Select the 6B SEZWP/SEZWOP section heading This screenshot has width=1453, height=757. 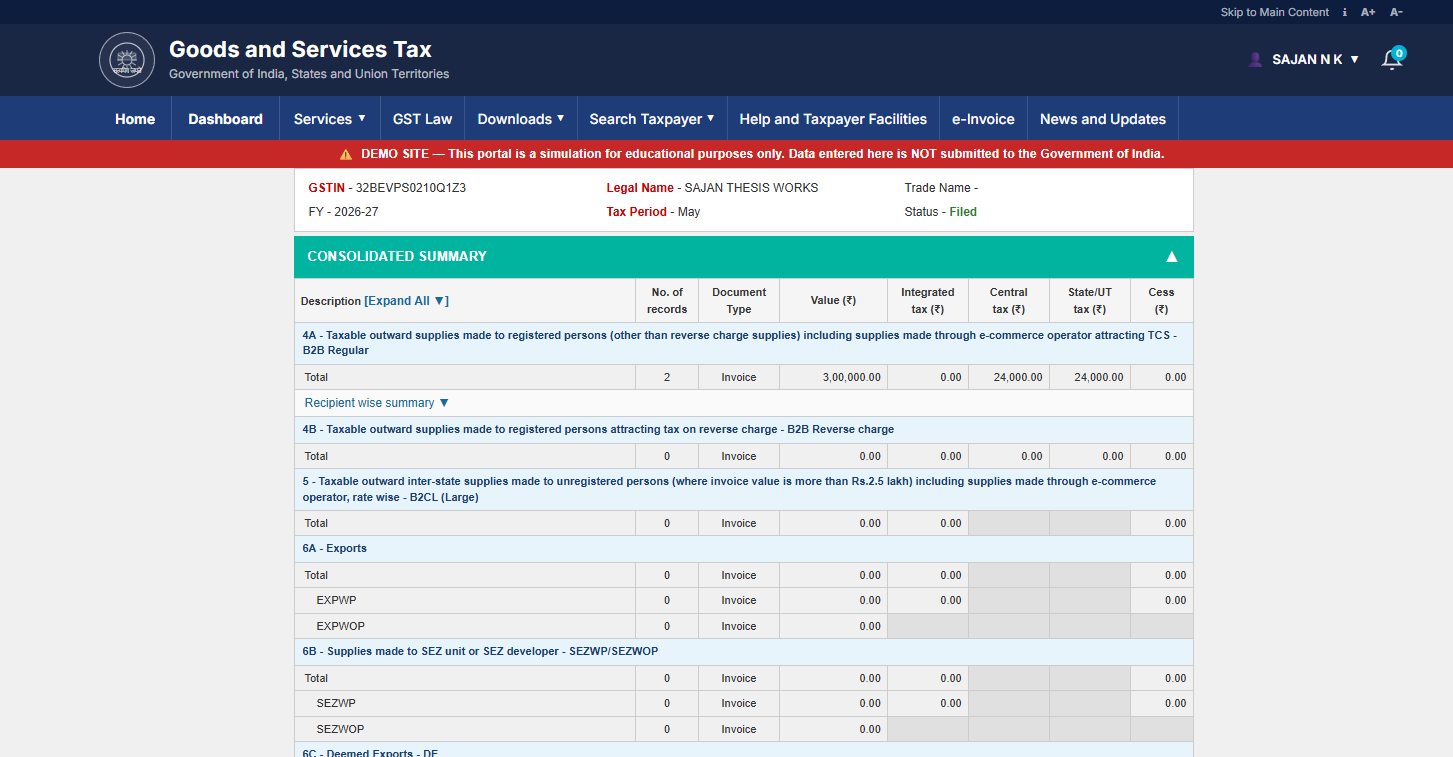coord(744,652)
